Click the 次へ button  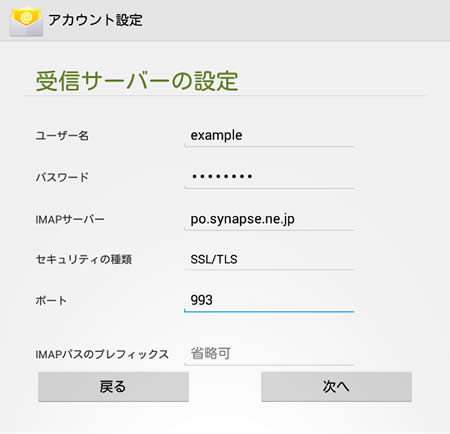tap(336, 387)
